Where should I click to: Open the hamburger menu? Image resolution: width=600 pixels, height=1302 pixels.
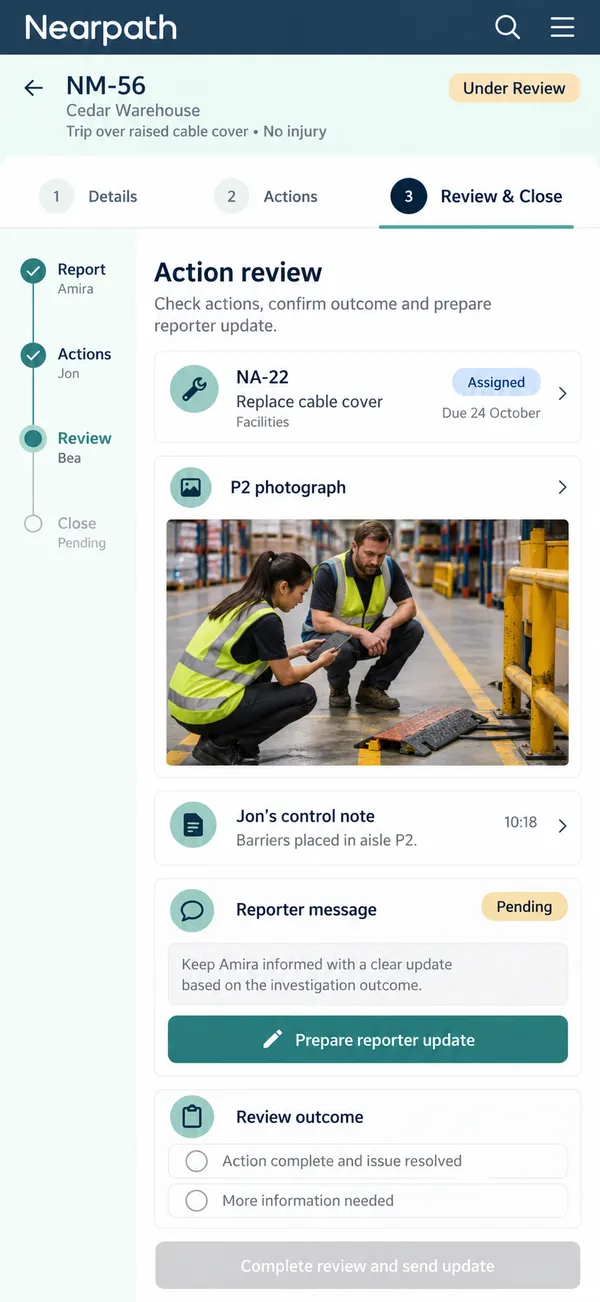tap(563, 27)
